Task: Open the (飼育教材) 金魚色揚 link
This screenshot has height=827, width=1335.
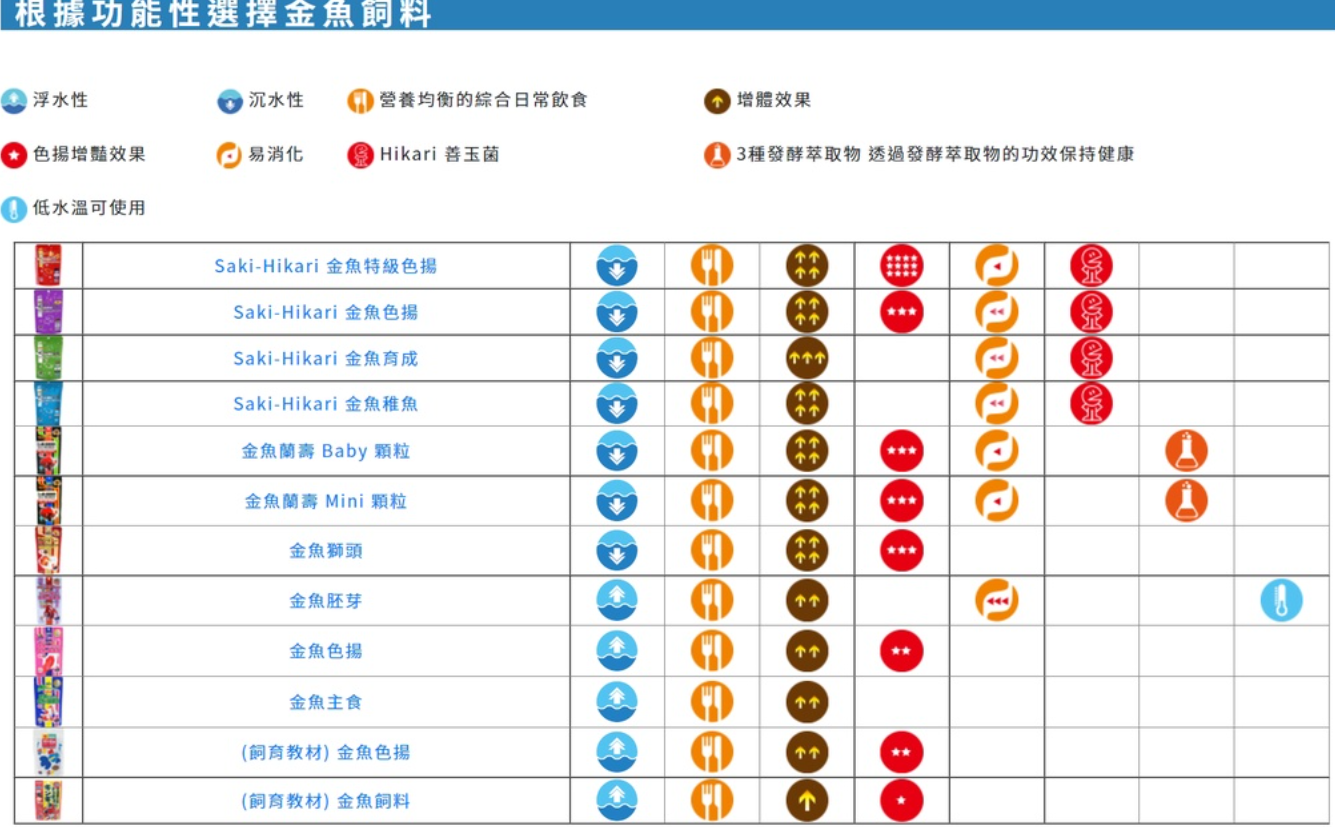Action: pyautogui.click(x=325, y=752)
